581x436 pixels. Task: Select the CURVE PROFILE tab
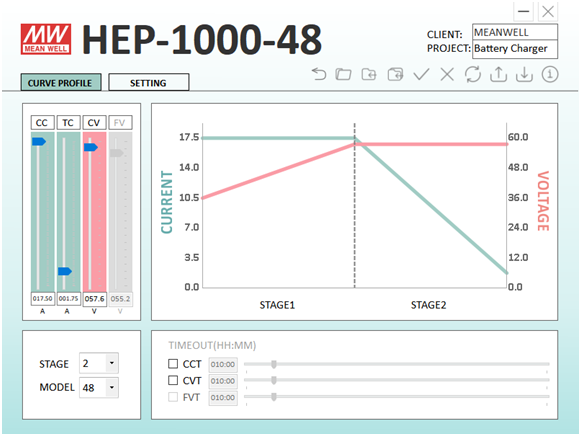pos(61,82)
